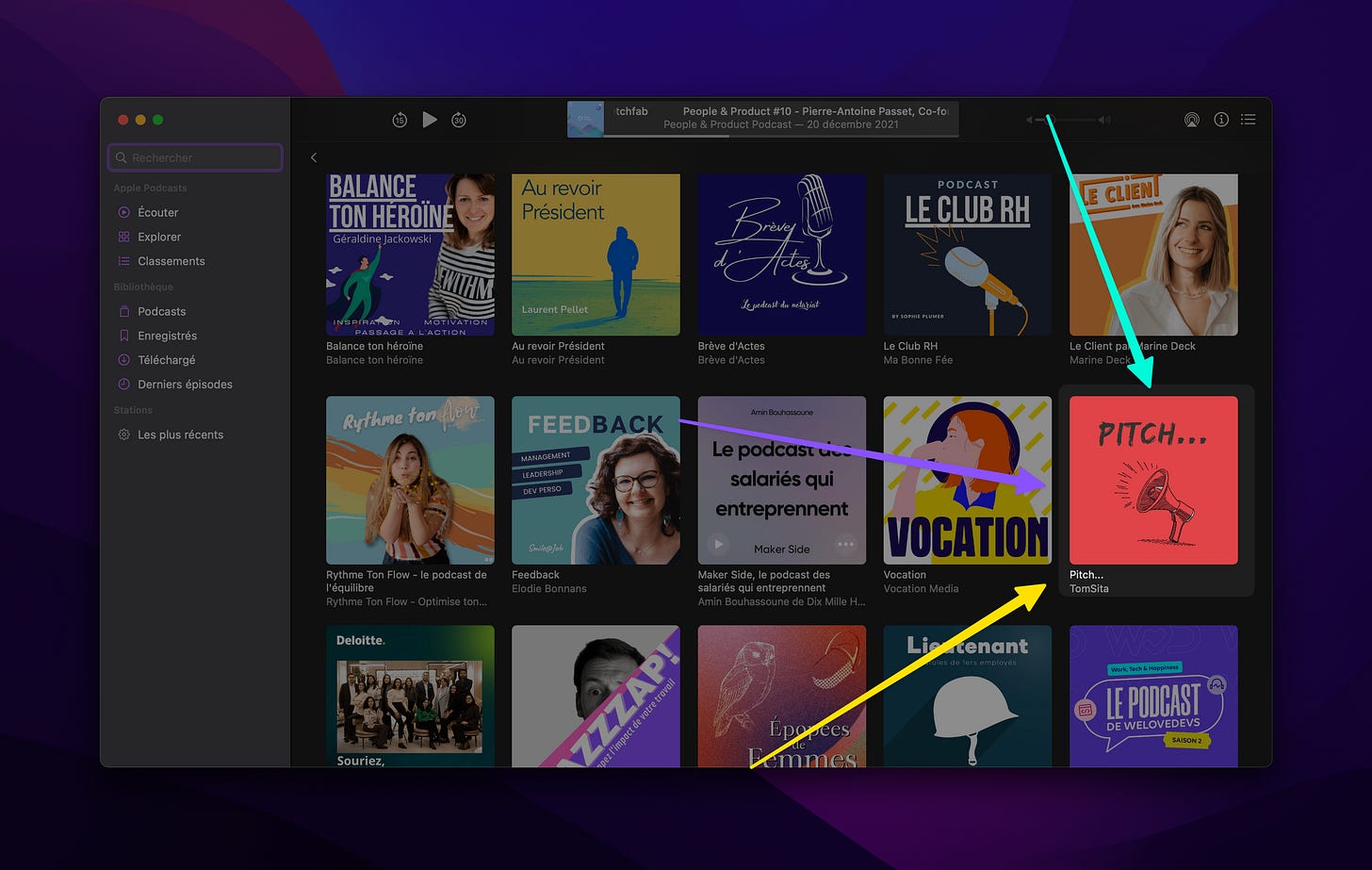Open AirPlay output options
This screenshot has width=1372, height=870.
click(x=1192, y=120)
